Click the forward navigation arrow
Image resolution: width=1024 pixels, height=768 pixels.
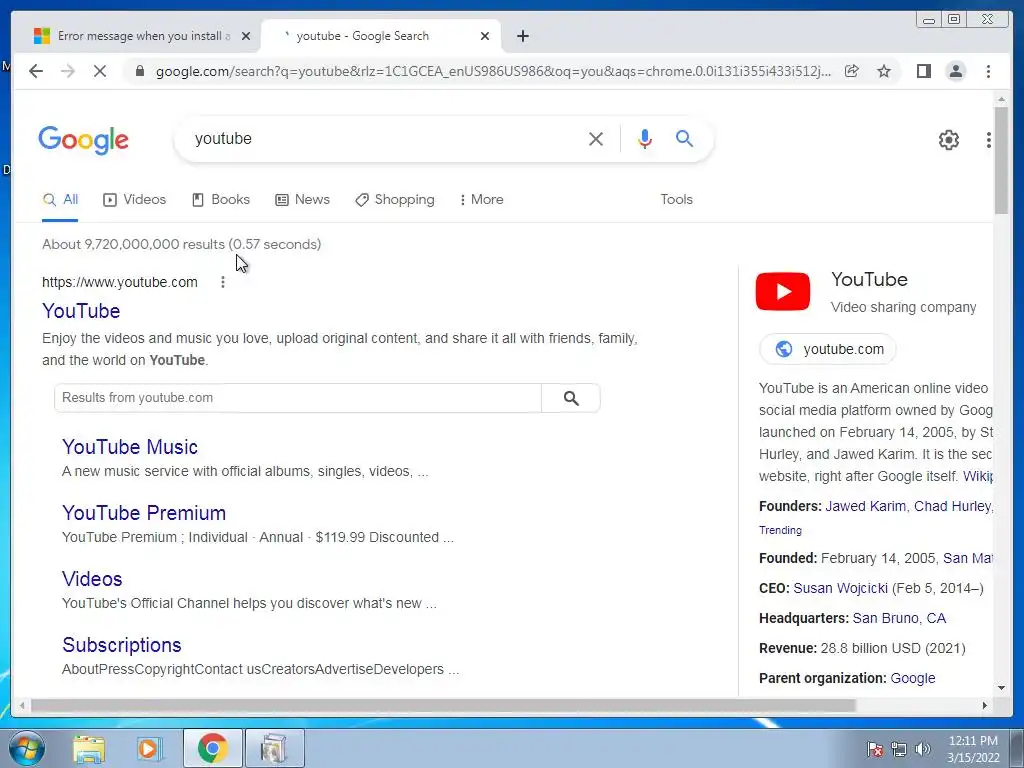pos(68,71)
